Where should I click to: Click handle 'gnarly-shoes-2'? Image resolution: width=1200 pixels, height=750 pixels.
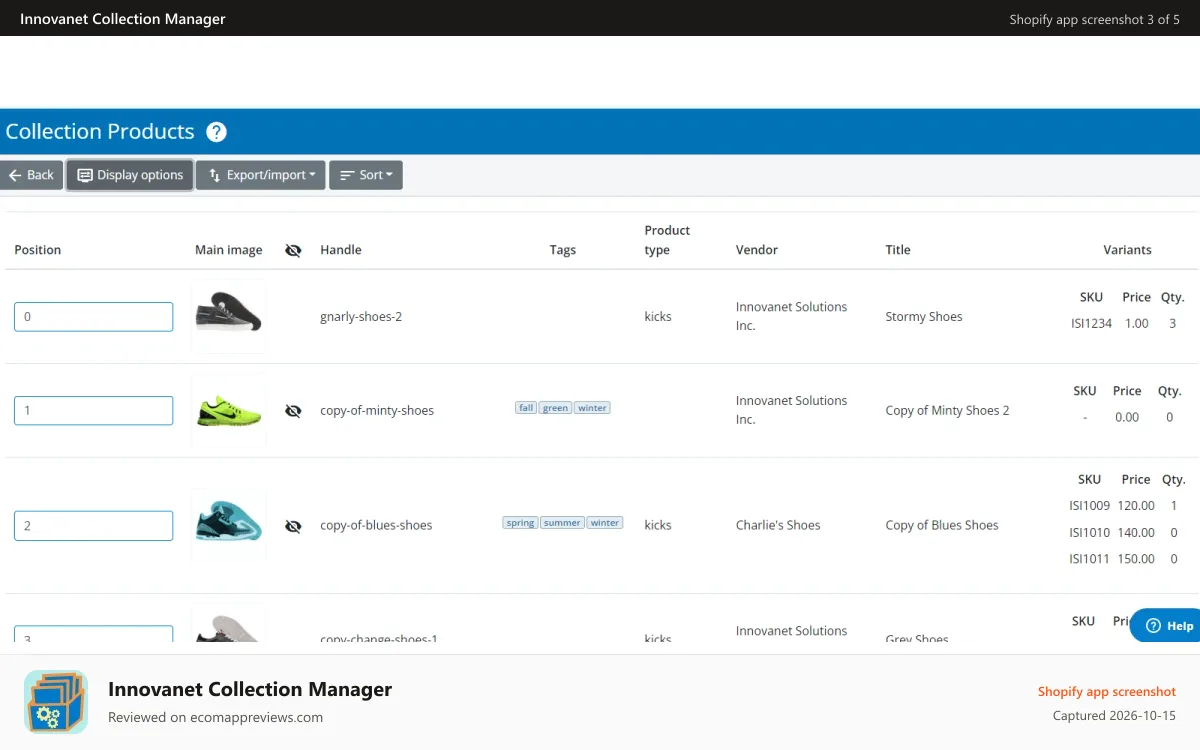(x=361, y=317)
